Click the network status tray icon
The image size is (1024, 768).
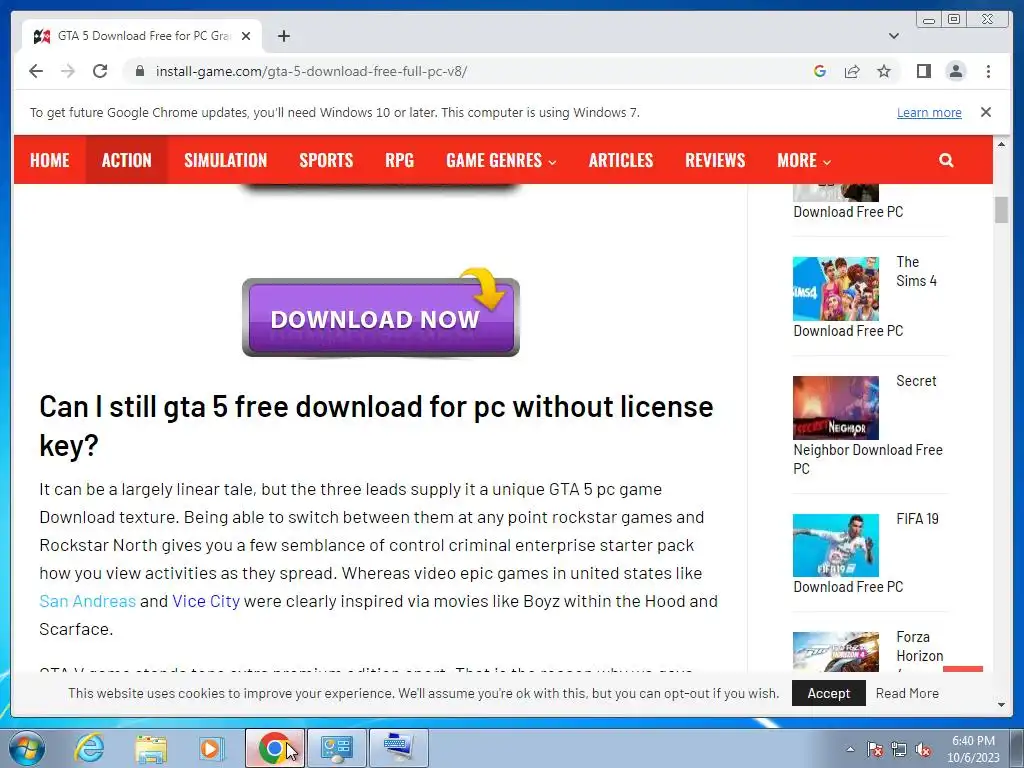[x=899, y=750]
